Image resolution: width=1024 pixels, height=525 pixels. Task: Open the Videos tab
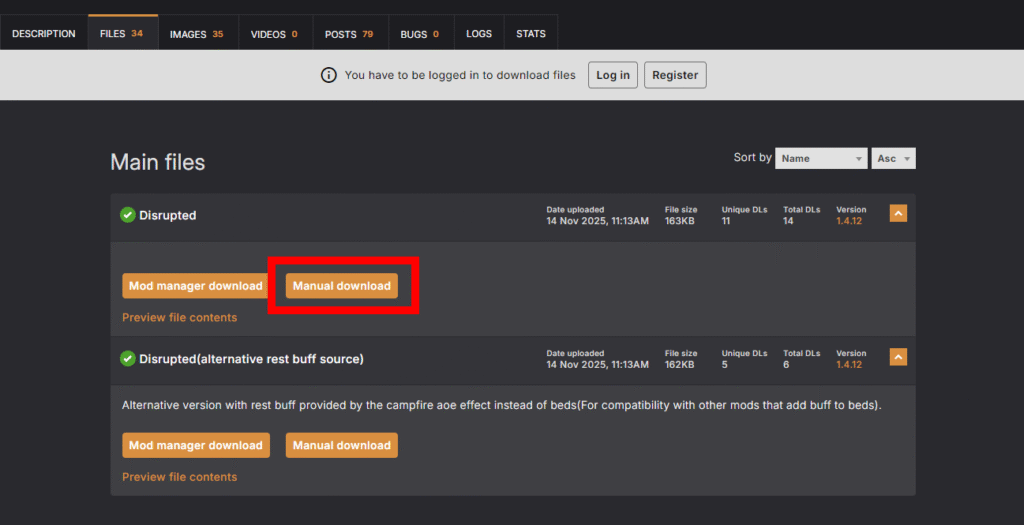click(274, 34)
